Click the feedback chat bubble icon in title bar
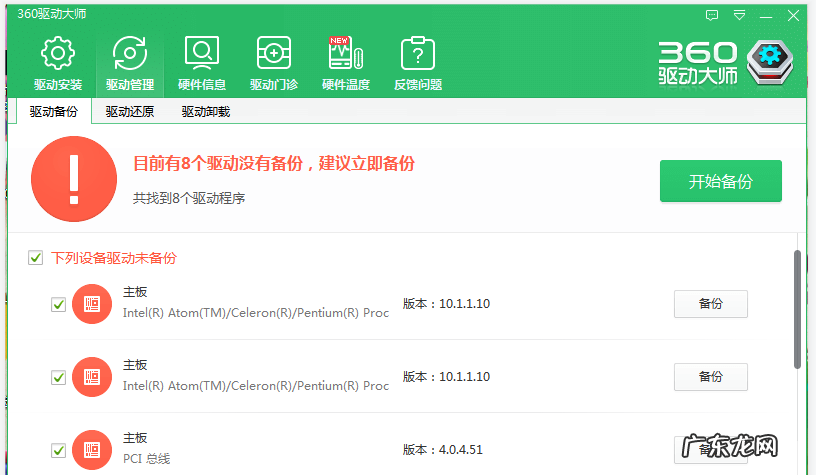816x475 pixels. [x=712, y=16]
